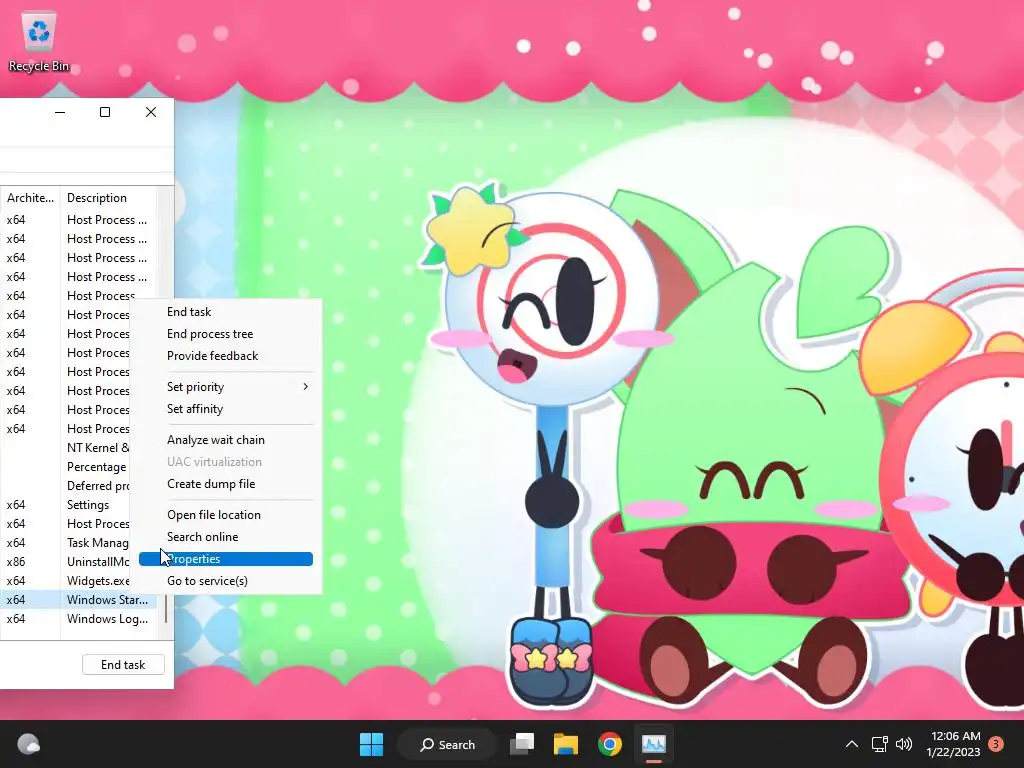Open network status icon in the tray
Viewport: 1024px width, 768px height.
[879, 744]
